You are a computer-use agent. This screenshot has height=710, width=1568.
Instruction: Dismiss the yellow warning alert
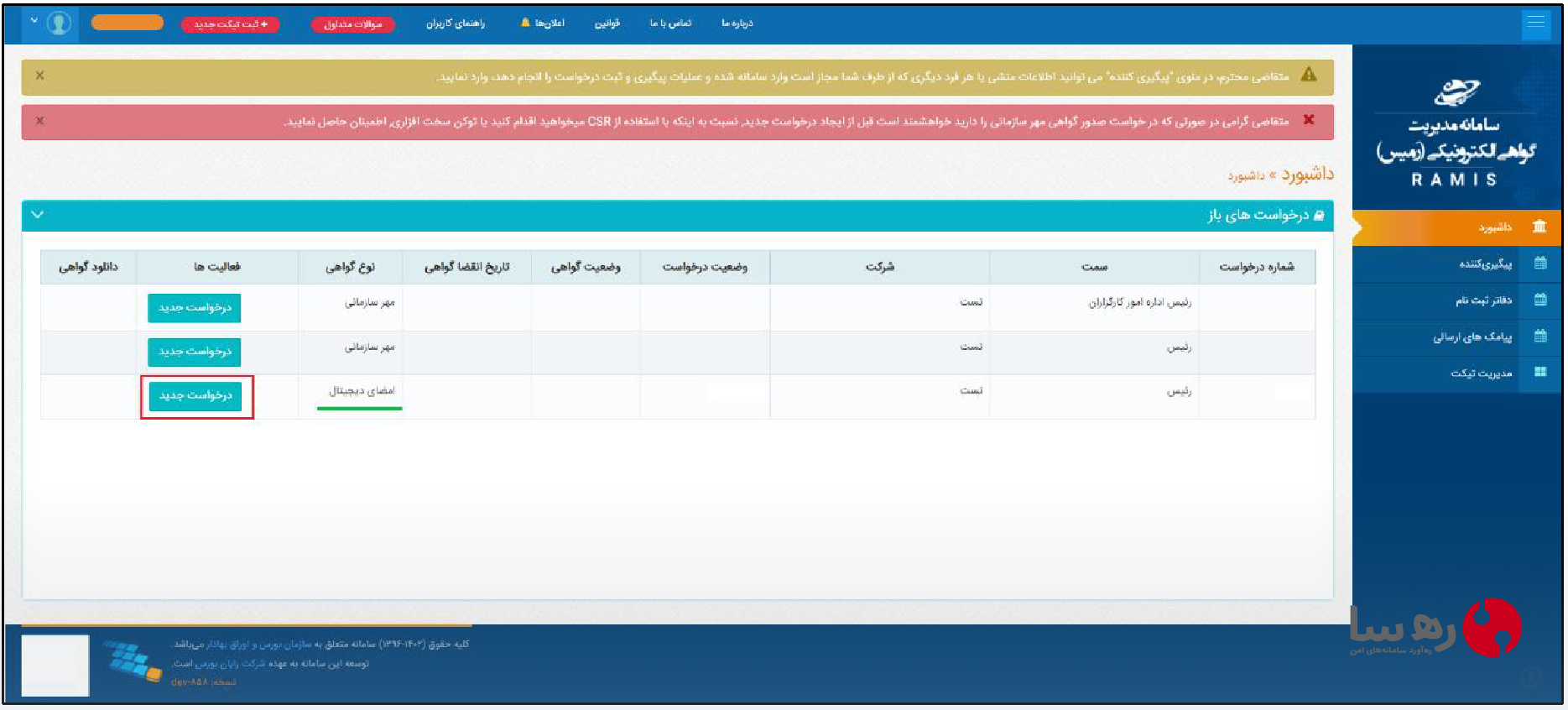pos(39,76)
